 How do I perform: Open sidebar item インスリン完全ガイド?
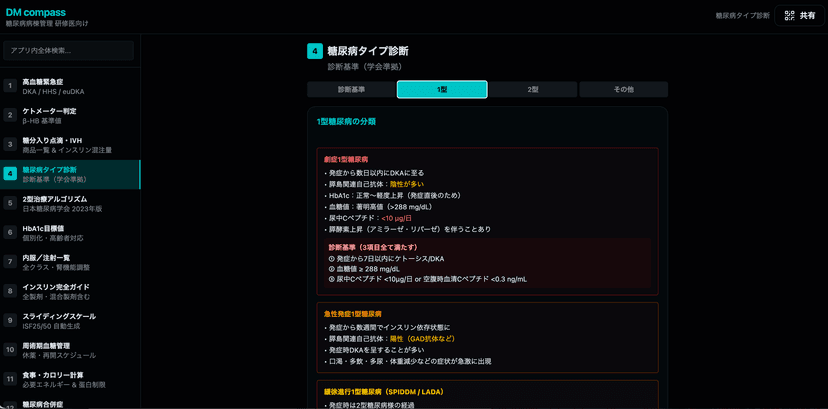pyautogui.click(x=70, y=292)
